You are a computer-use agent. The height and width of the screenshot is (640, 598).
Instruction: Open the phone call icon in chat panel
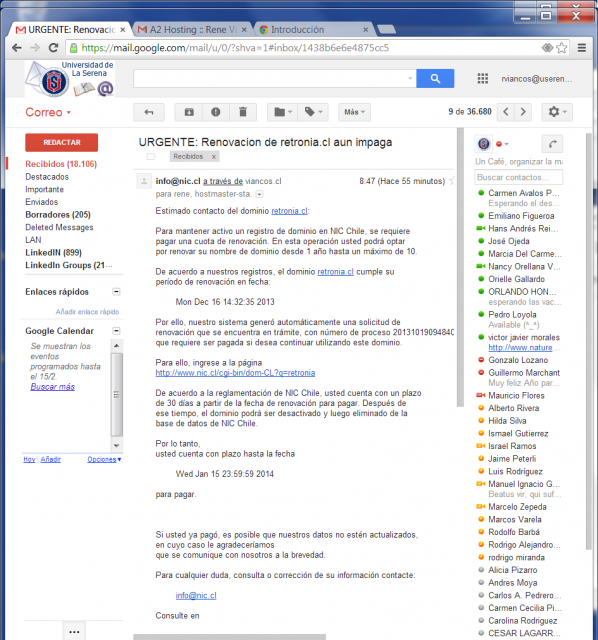552,144
